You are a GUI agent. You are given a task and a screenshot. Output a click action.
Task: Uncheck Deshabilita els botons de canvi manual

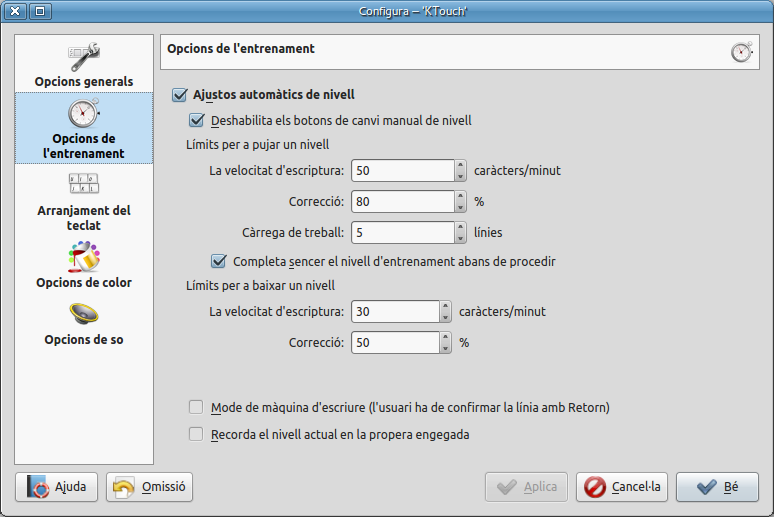click(196, 120)
